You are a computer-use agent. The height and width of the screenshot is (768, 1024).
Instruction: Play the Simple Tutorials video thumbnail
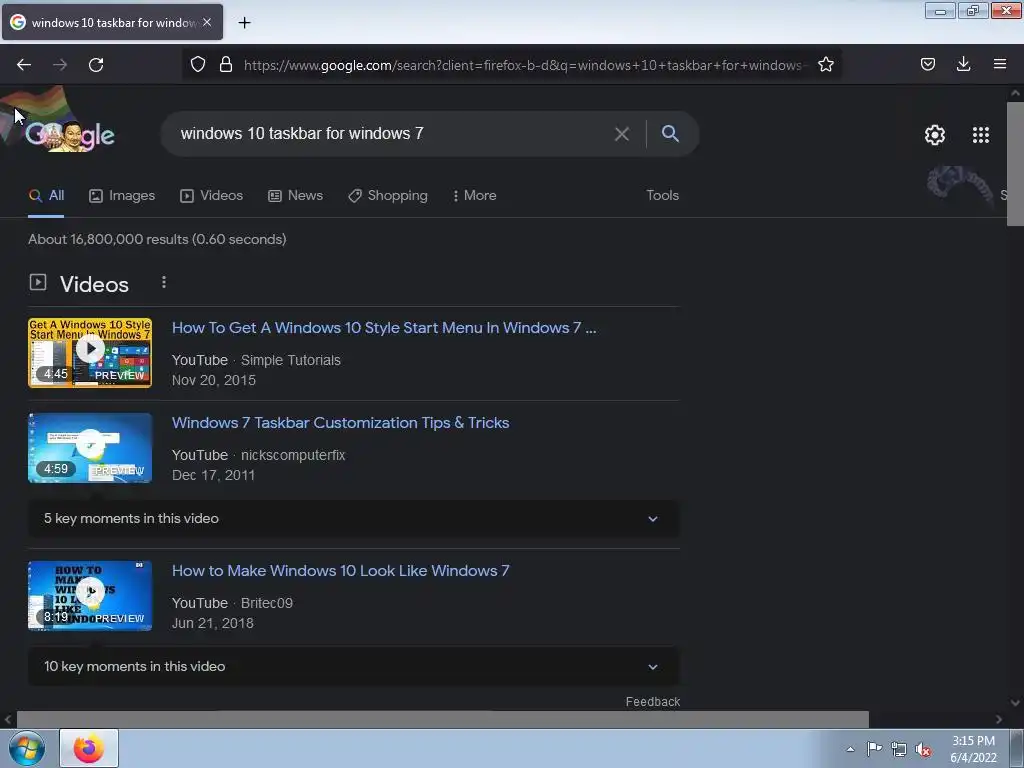(90, 353)
